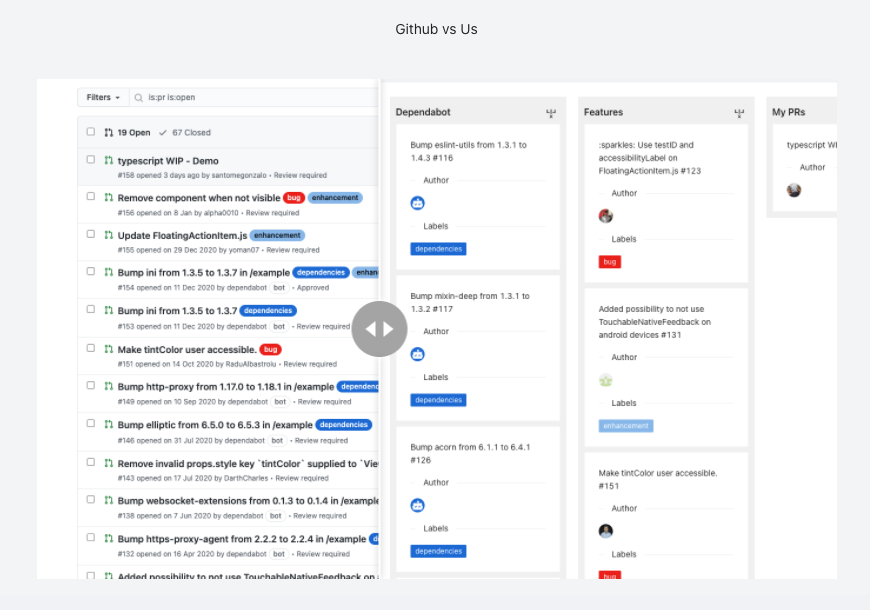
Task: Select the My PRs column title
Action: click(x=788, y=112)
